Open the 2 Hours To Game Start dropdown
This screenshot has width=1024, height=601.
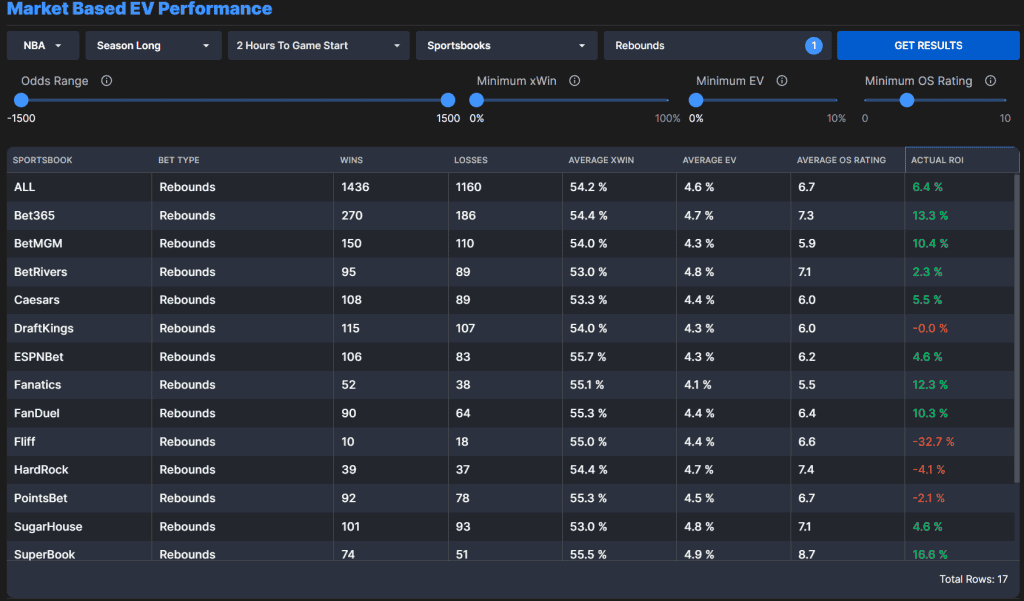click(319, 46)
